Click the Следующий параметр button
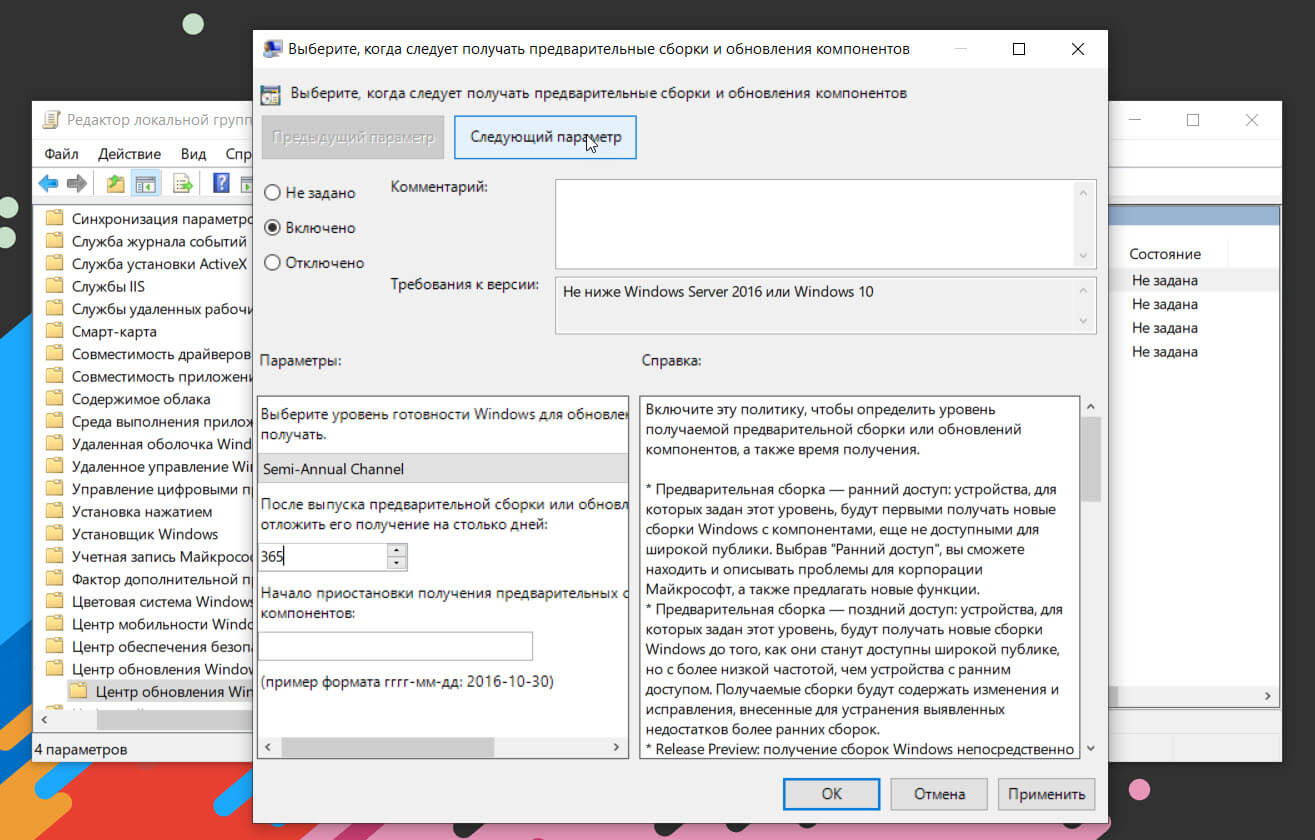 pos(546,138)
